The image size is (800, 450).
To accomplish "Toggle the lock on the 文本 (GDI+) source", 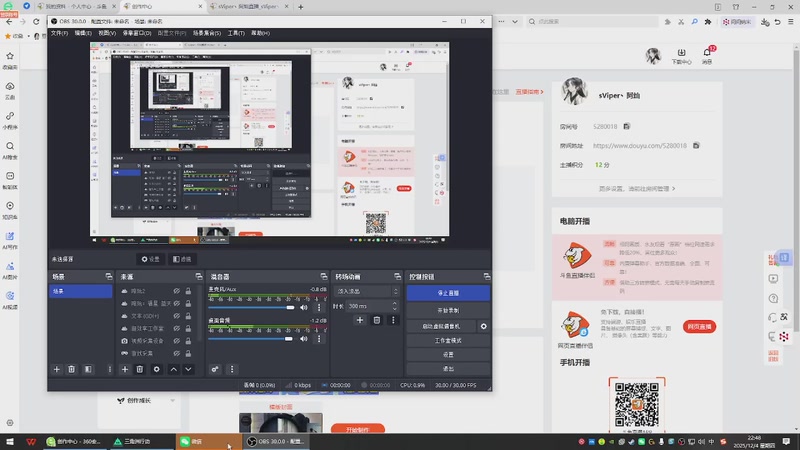I will point(188,316).
